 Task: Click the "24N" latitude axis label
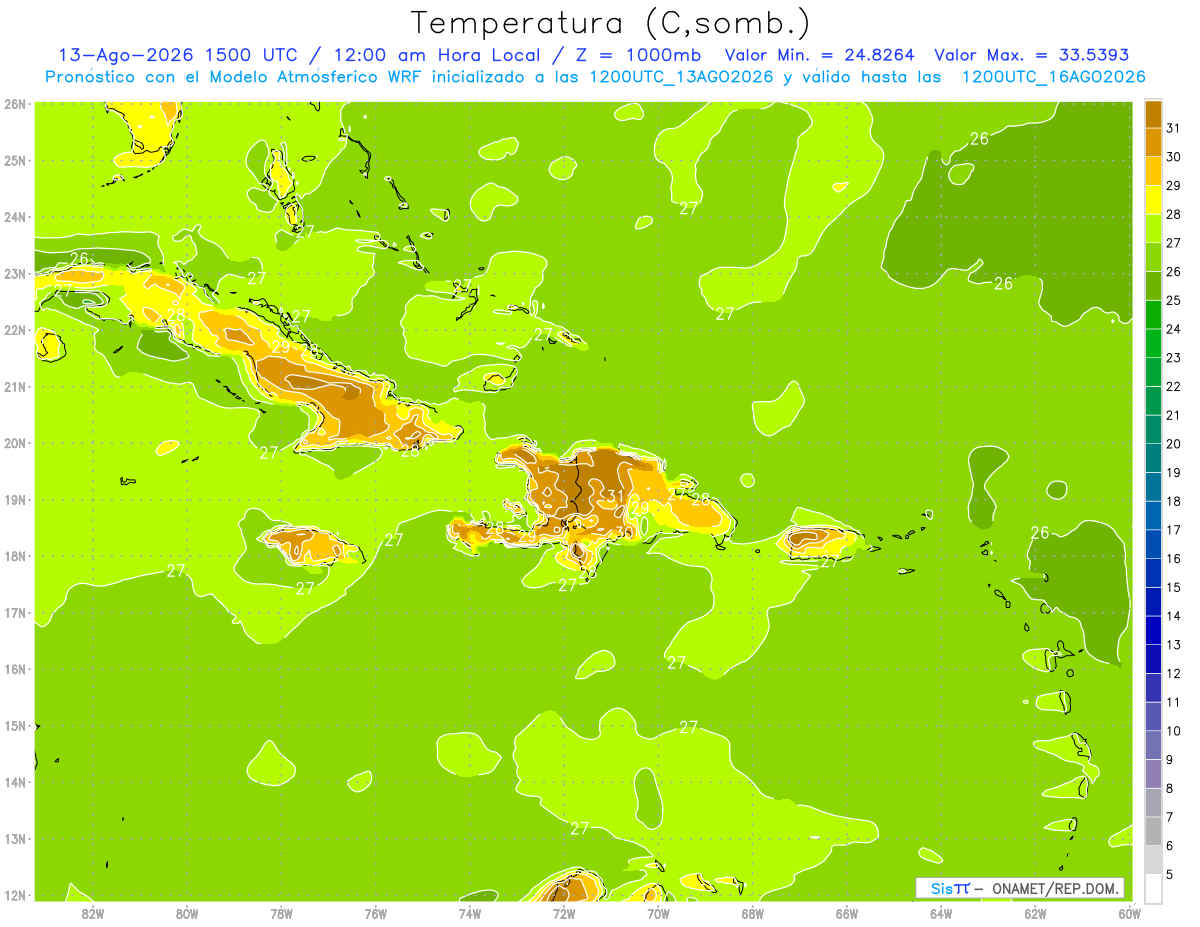tap(15, 217)
